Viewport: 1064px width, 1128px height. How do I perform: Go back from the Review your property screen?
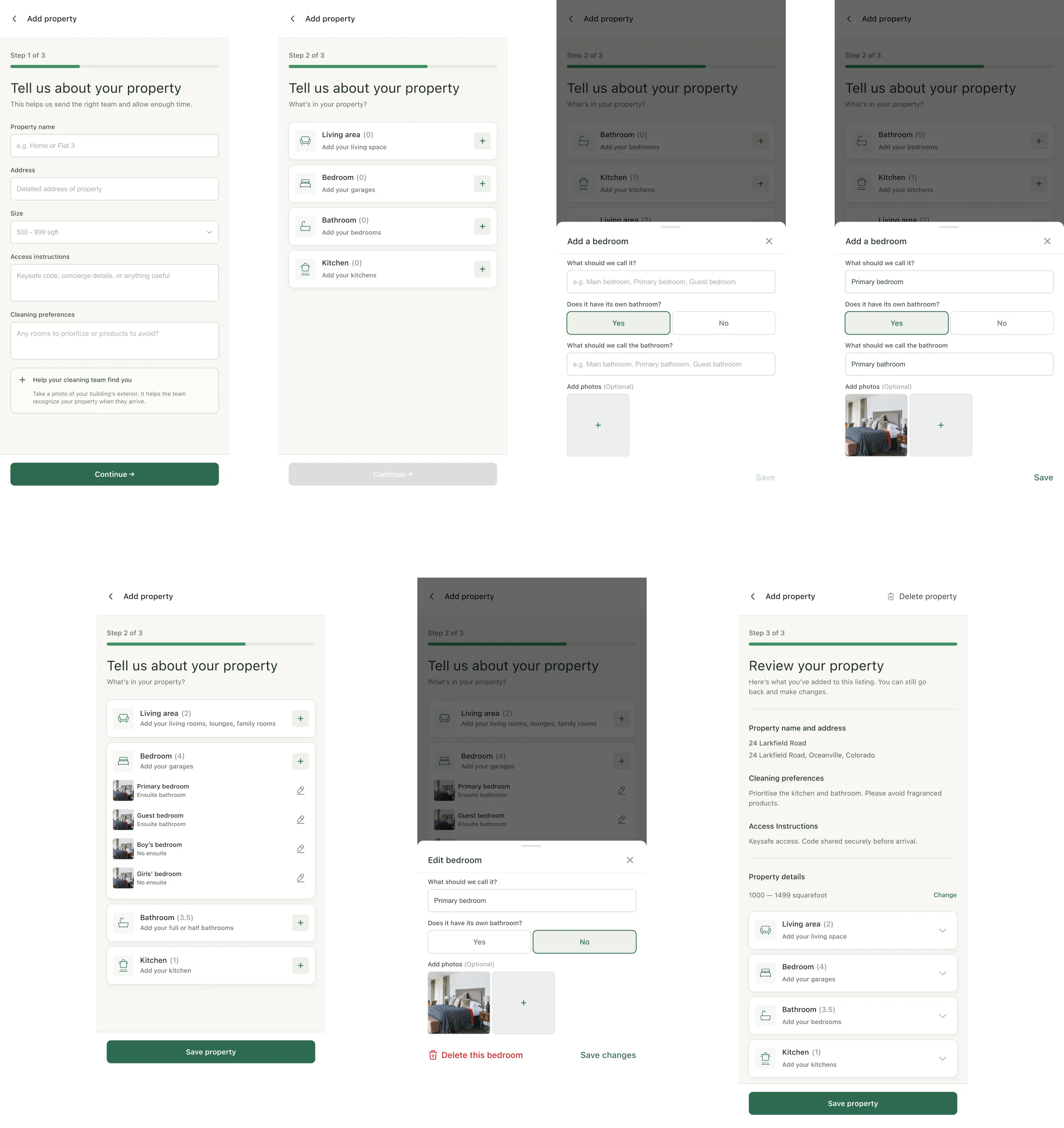(x=753, y=596)
